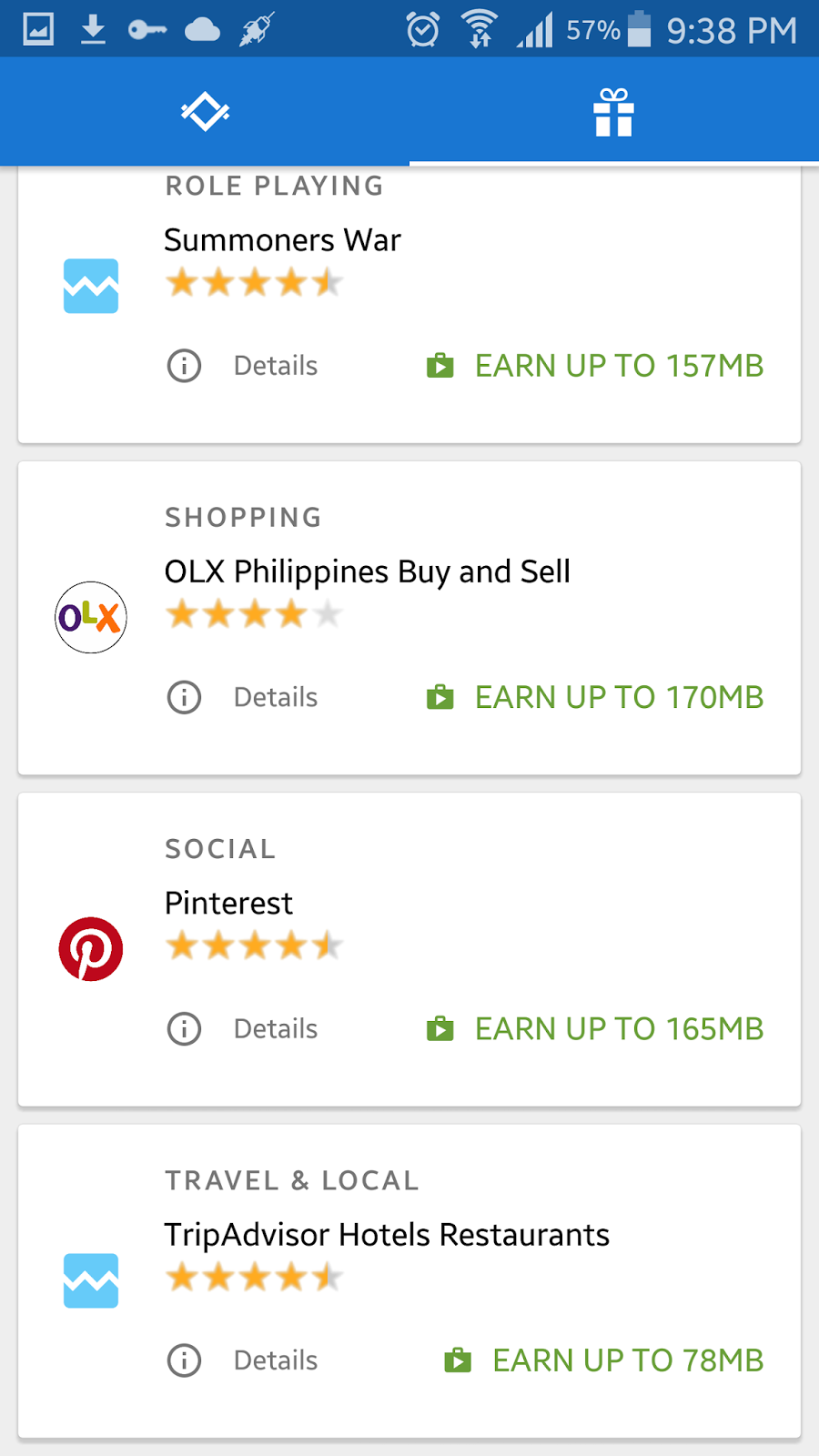Click Earn Up To 170MB offer

pos(595,698)
